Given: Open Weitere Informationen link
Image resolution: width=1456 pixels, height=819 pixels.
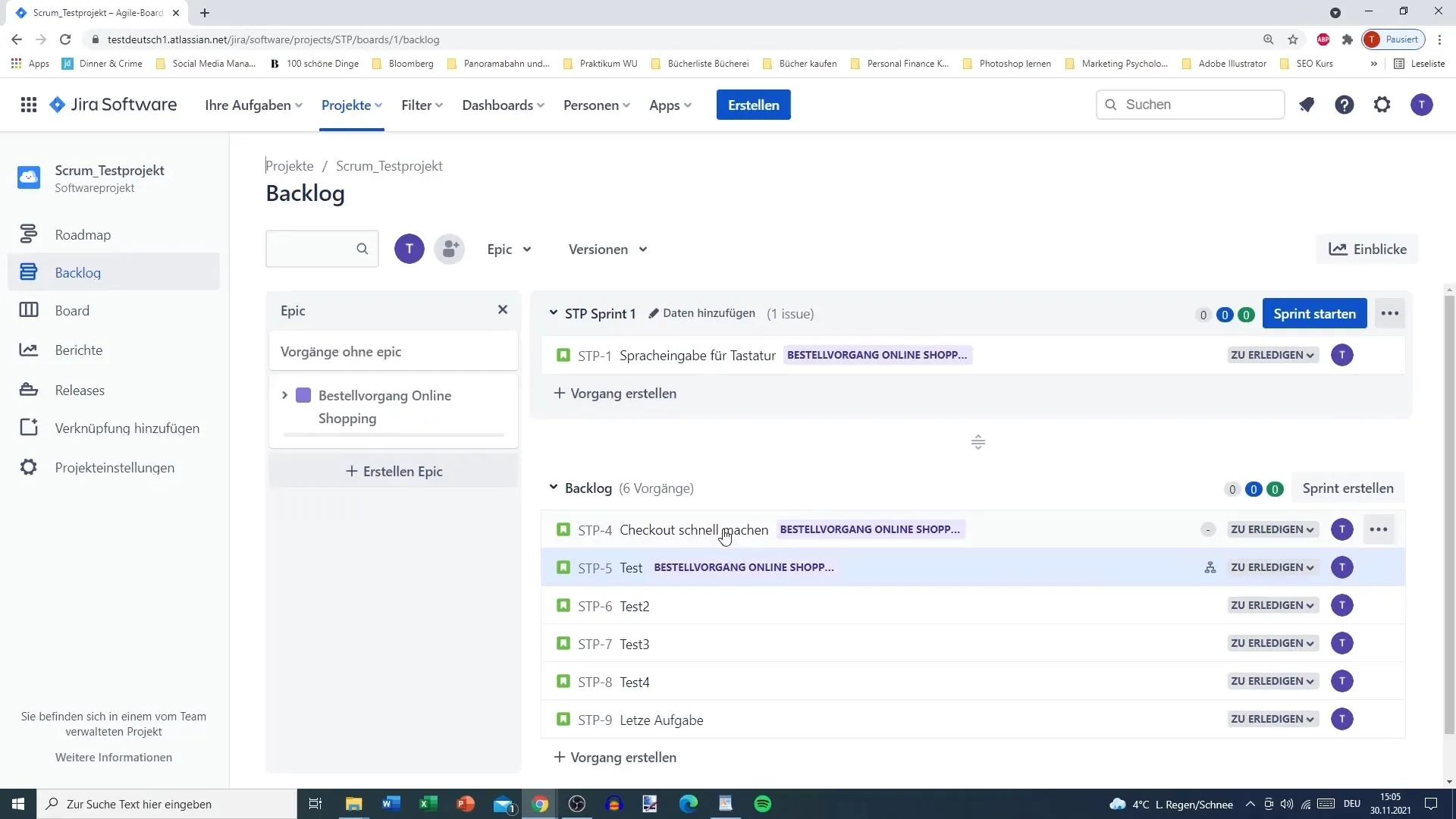Looking at the screenshot, I should point(114,757).
